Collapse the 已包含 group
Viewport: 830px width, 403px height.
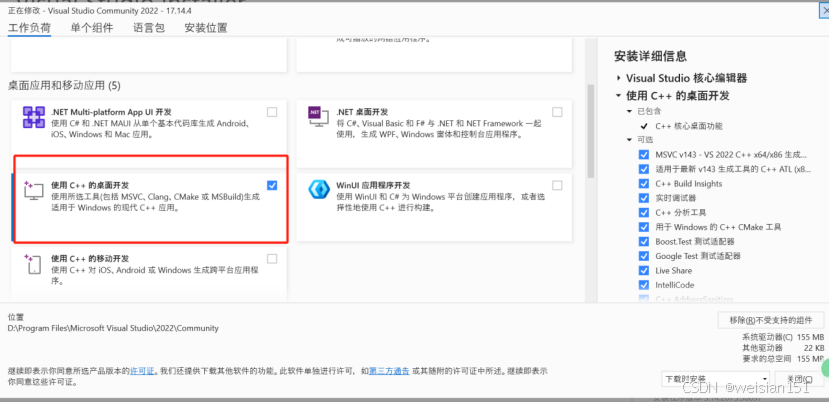(x=629, y=111)
